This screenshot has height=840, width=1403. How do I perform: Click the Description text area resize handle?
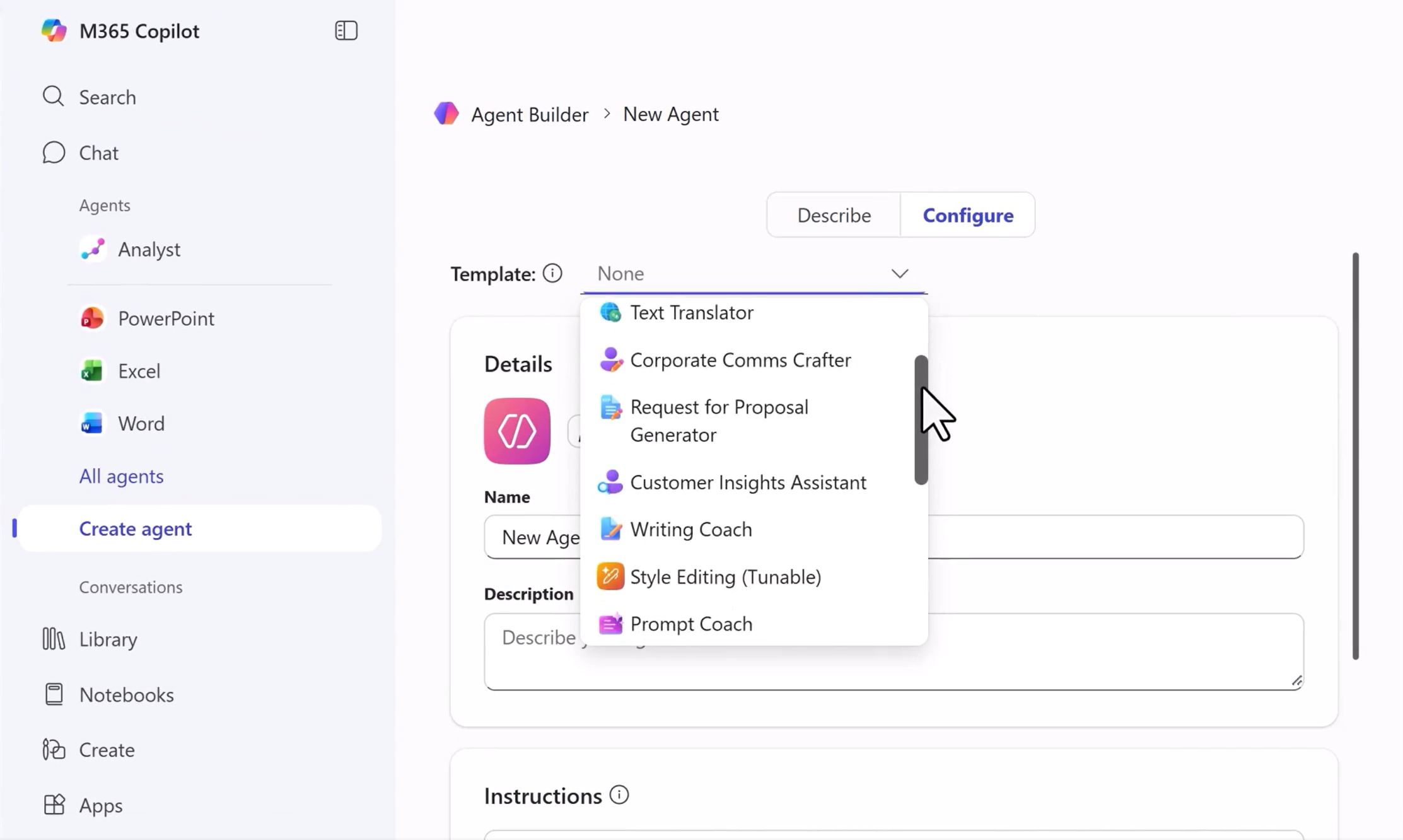click(x=1296, y=681)
